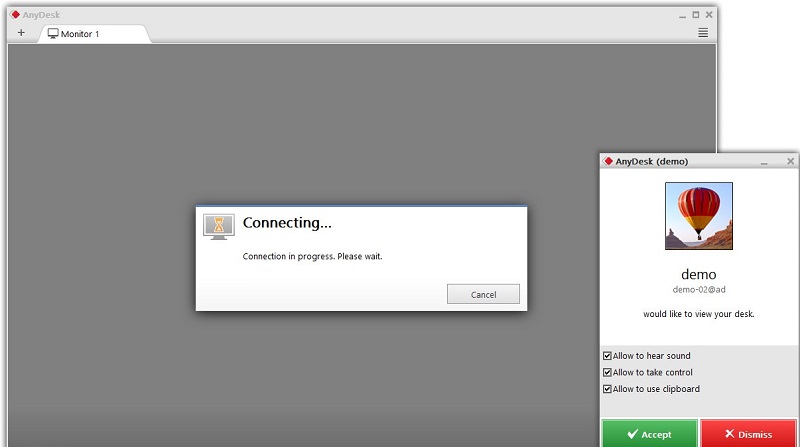This screenshot has height=447, width=800.
Task: Dismiss the demo connection request
Action: 748,434
